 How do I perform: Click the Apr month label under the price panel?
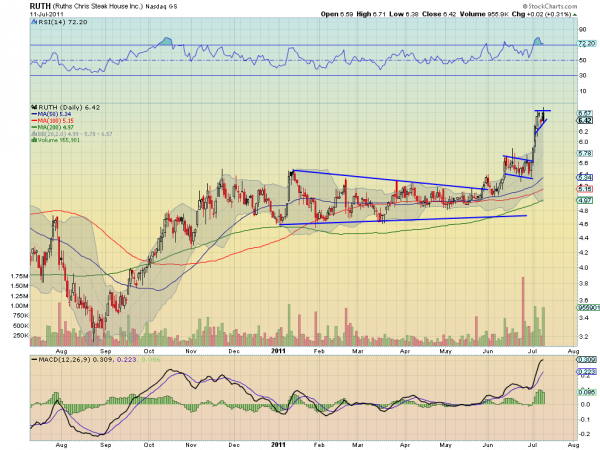coord(405,351)
